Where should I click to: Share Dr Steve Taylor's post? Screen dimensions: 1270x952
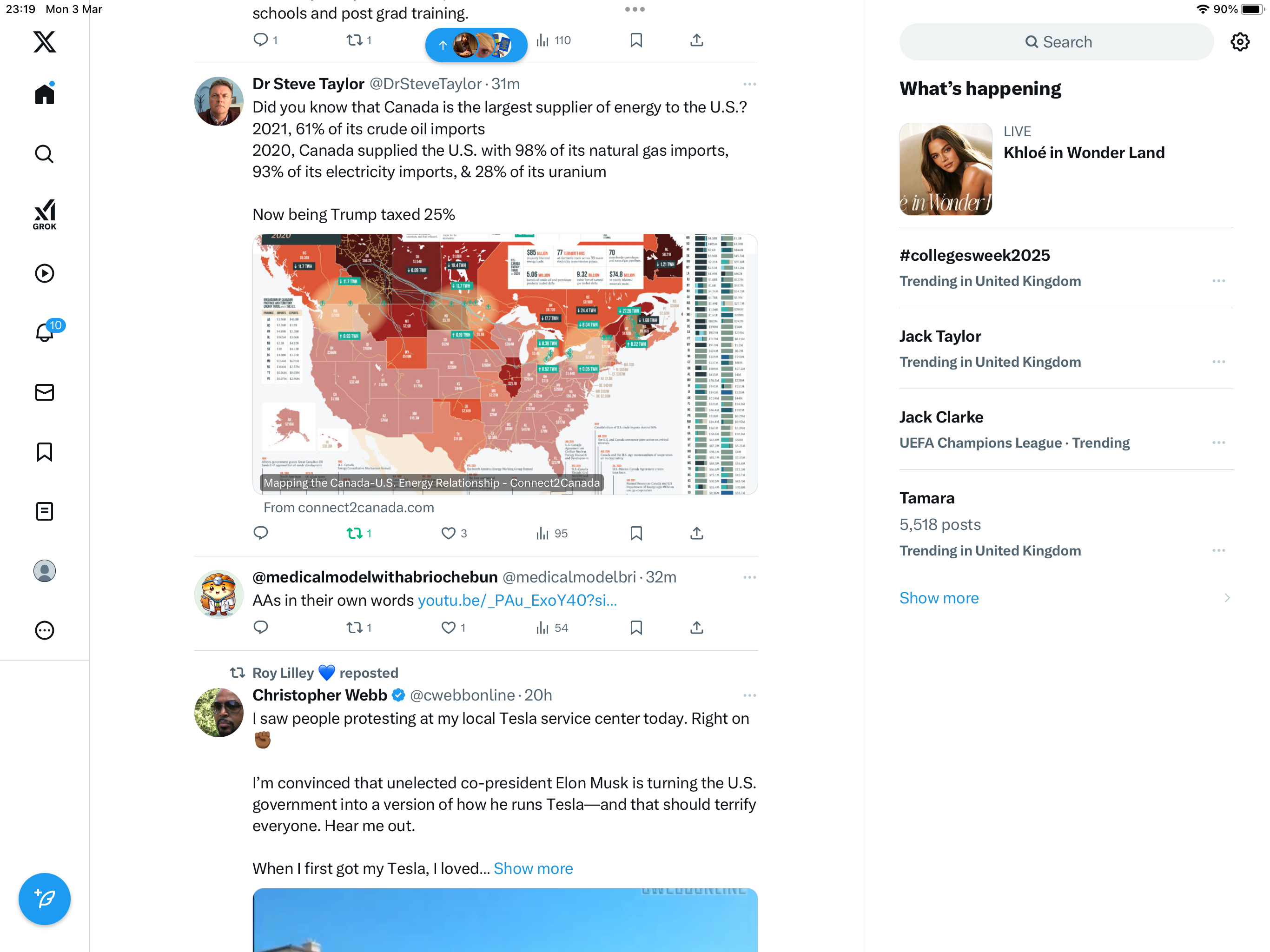point(696,534)
